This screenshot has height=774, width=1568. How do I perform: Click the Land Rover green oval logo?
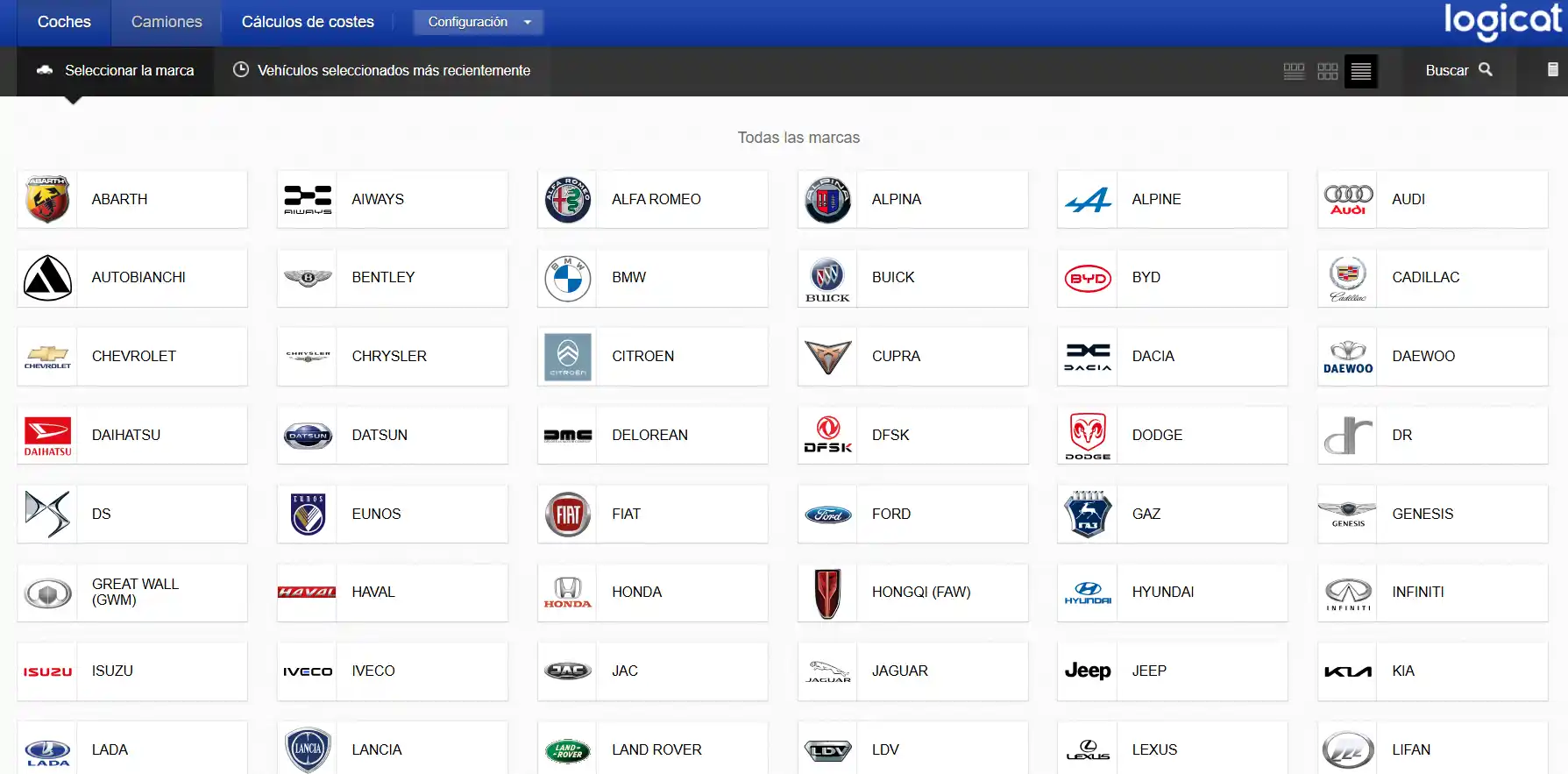(x=568, y=750)
